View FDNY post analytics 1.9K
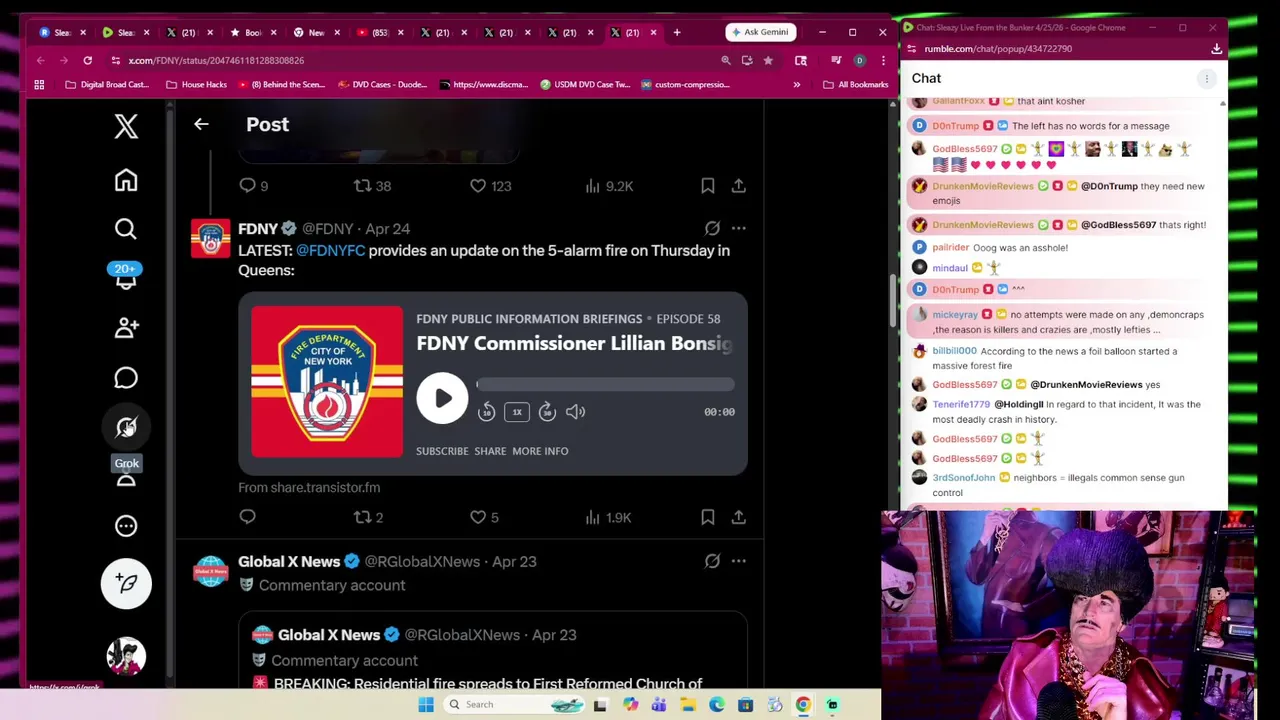 608,517
